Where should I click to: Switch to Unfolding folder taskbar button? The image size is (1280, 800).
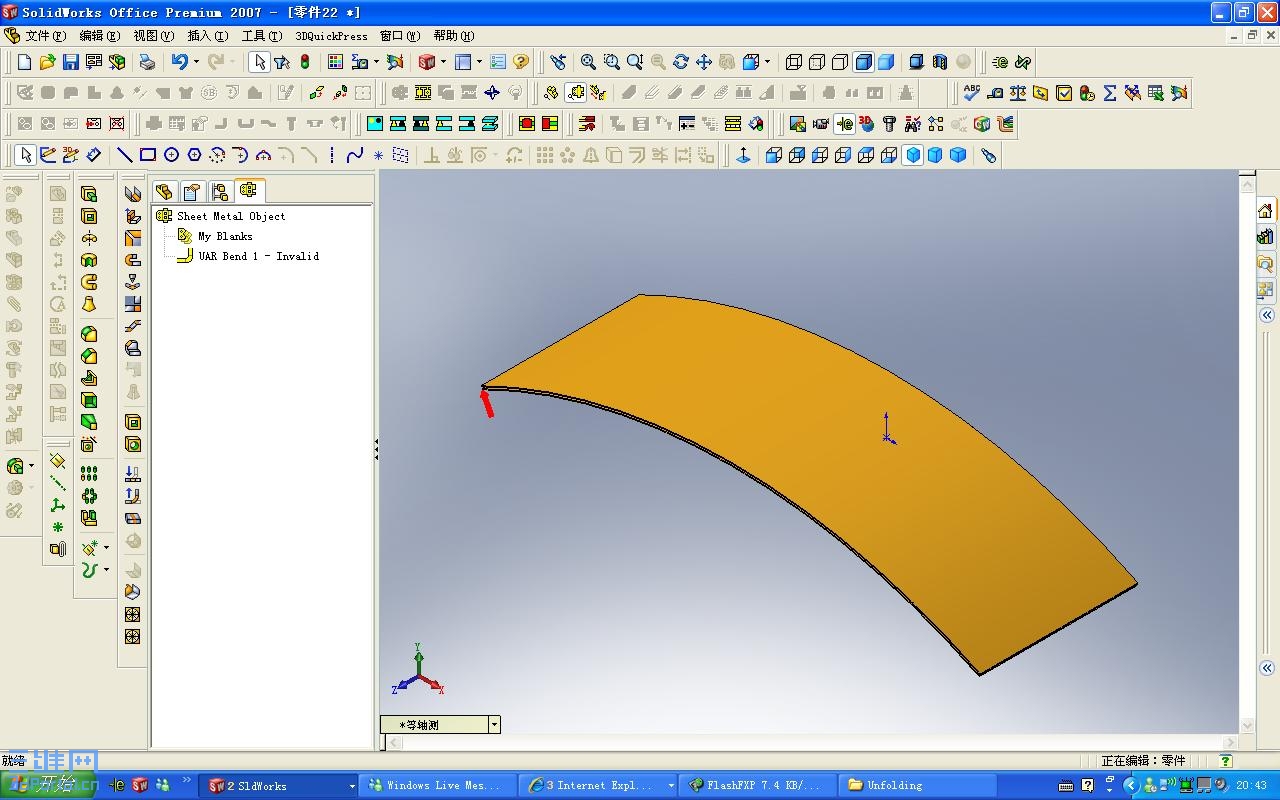tap(918, 786)
